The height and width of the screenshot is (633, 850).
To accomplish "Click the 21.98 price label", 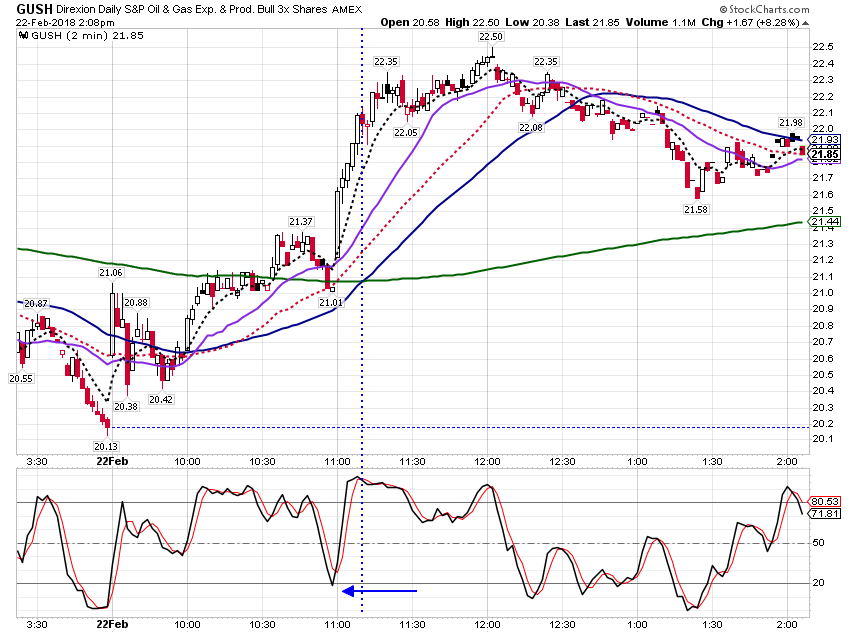I will click(x=791, y=122).
